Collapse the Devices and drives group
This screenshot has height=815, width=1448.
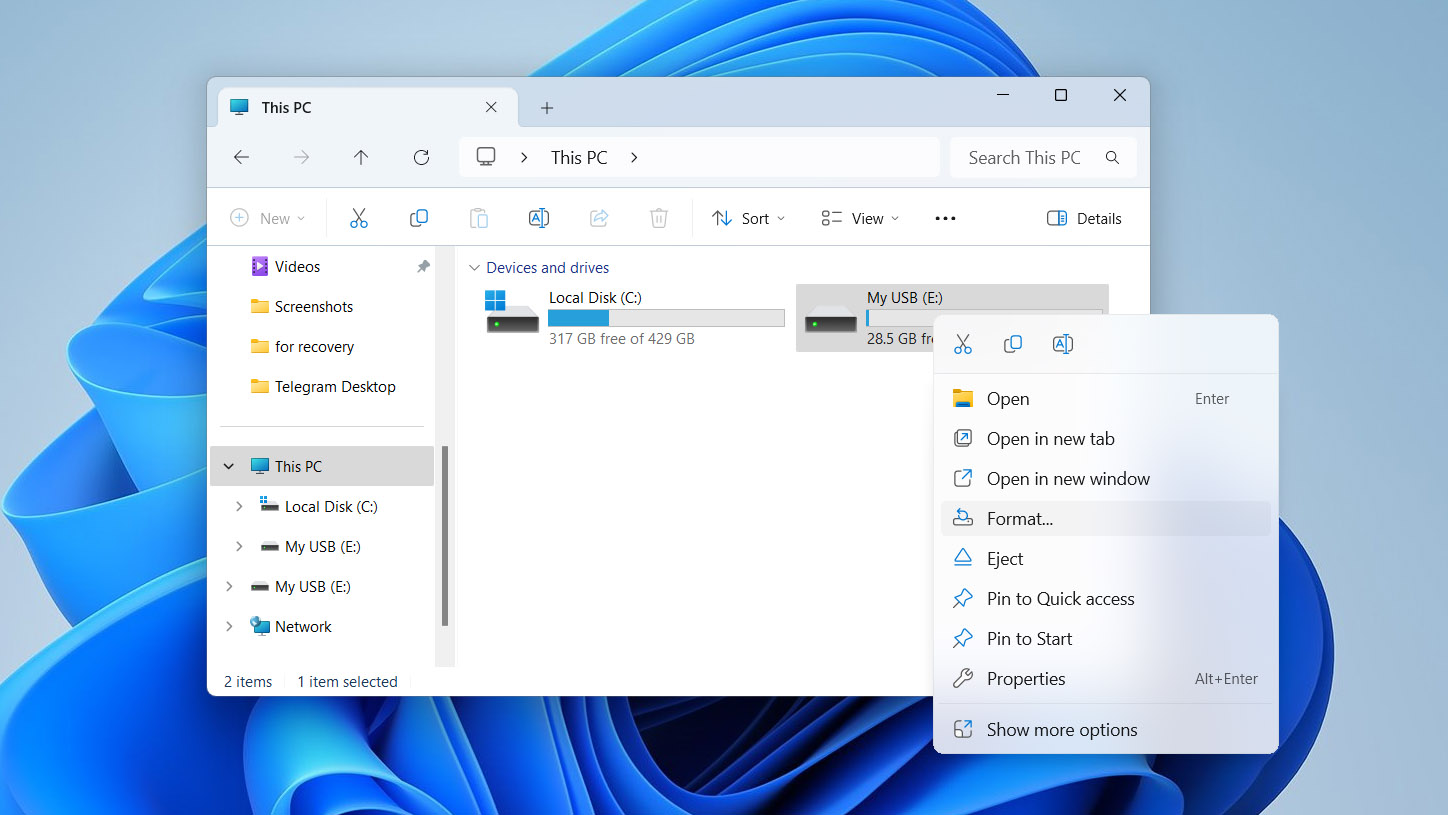click(x=474, y=268)
